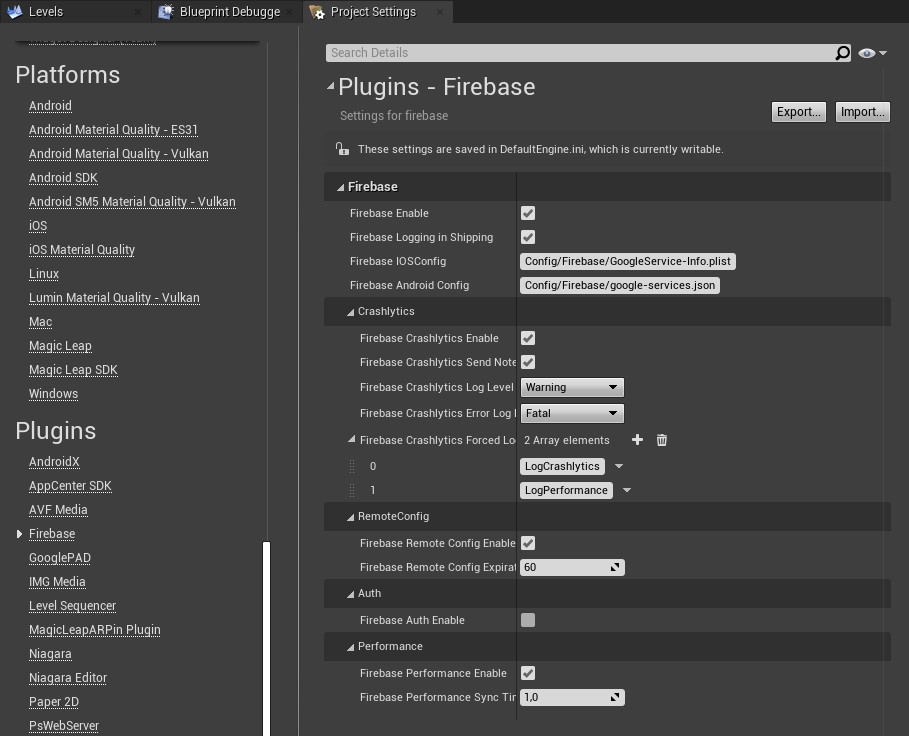
Task: Click the Project Settings tab icon
Action: 317,12
